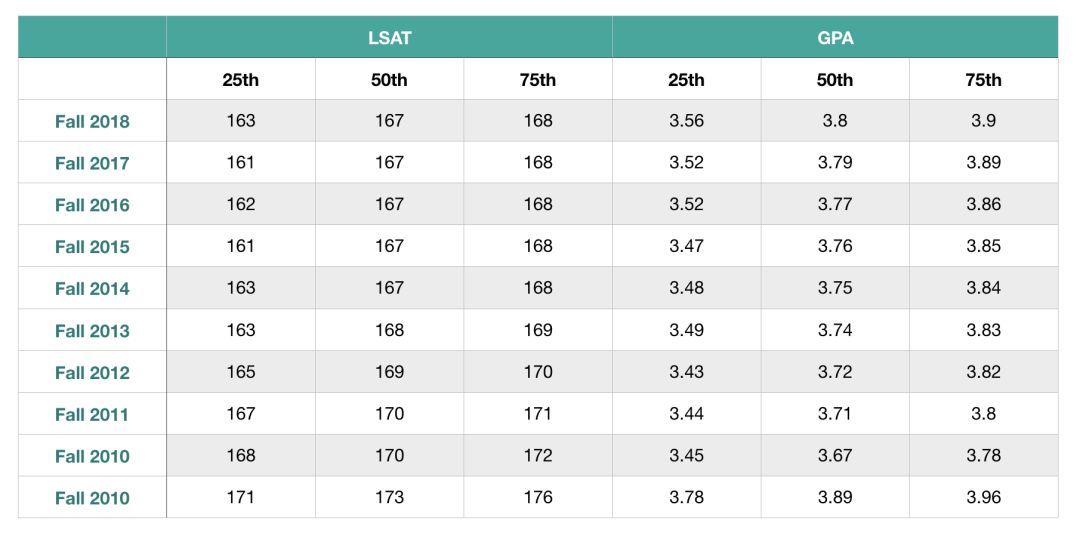Select the GPA 50th percentile column header

click(835, 80)
